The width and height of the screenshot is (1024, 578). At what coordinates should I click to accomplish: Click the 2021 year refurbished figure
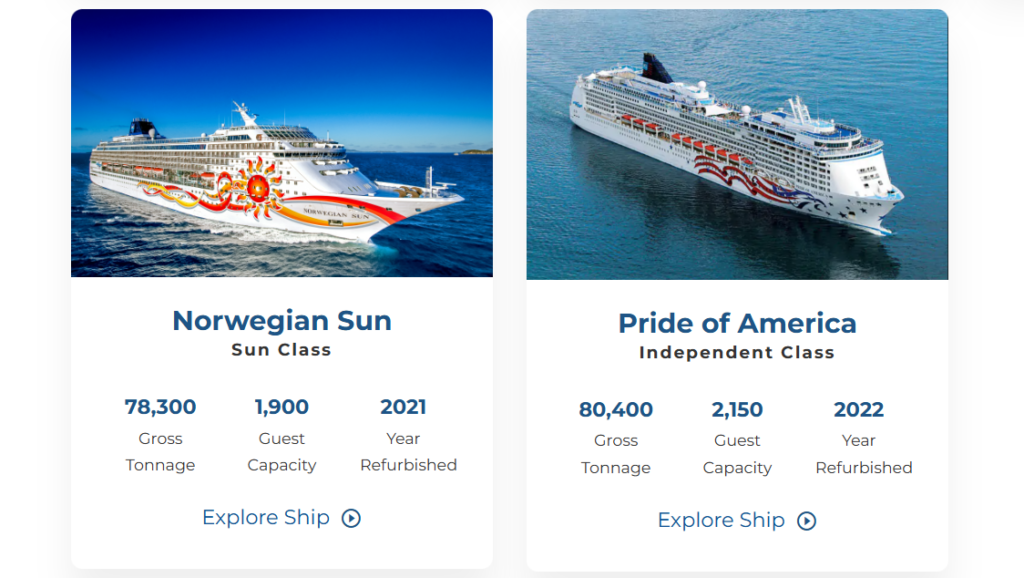point(403,407)
